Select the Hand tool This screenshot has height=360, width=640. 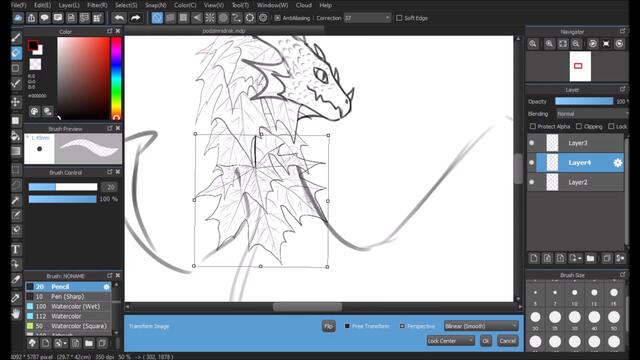(16, 313)
